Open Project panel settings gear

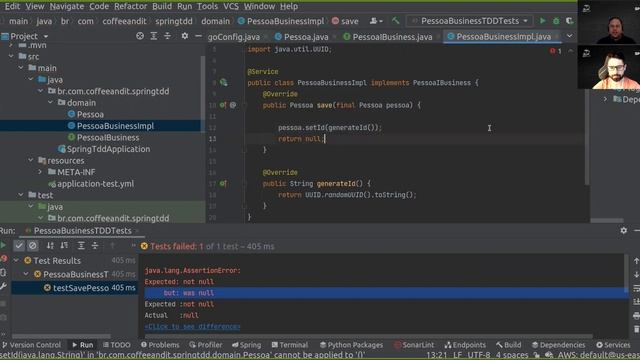point(185,36)
